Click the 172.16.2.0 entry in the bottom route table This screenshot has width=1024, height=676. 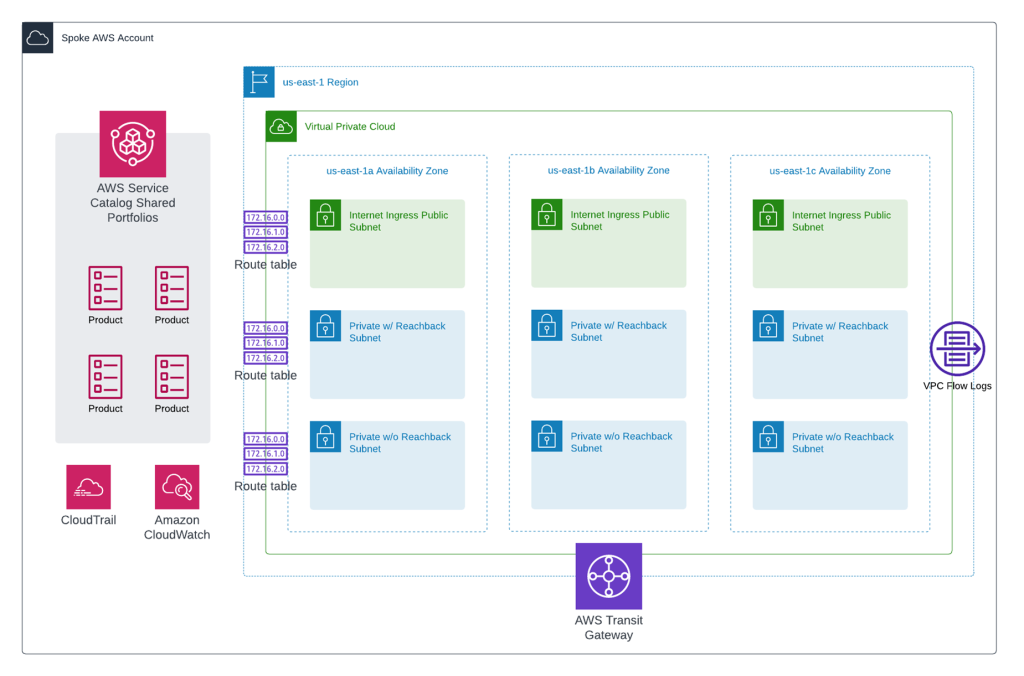(x=265, y=469)
